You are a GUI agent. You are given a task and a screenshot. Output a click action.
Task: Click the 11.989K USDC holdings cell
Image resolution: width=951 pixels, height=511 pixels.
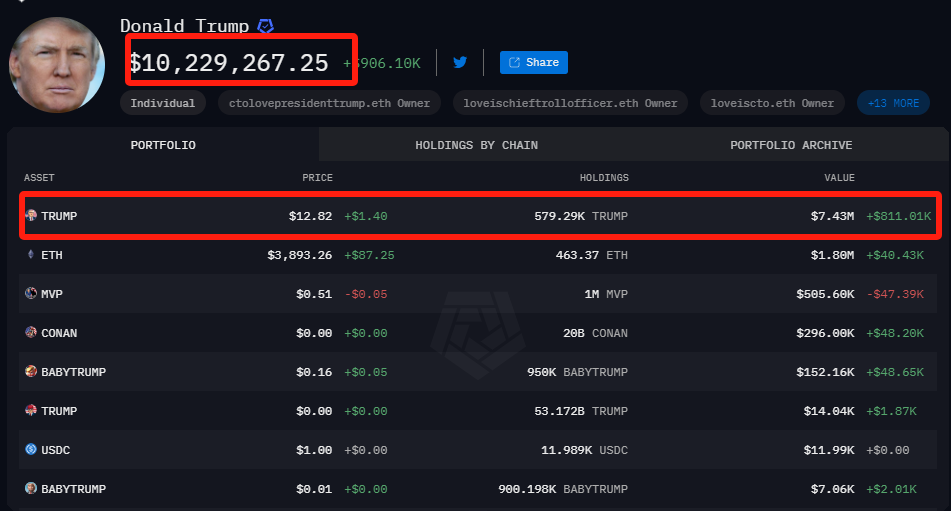(x=585, y=450)
